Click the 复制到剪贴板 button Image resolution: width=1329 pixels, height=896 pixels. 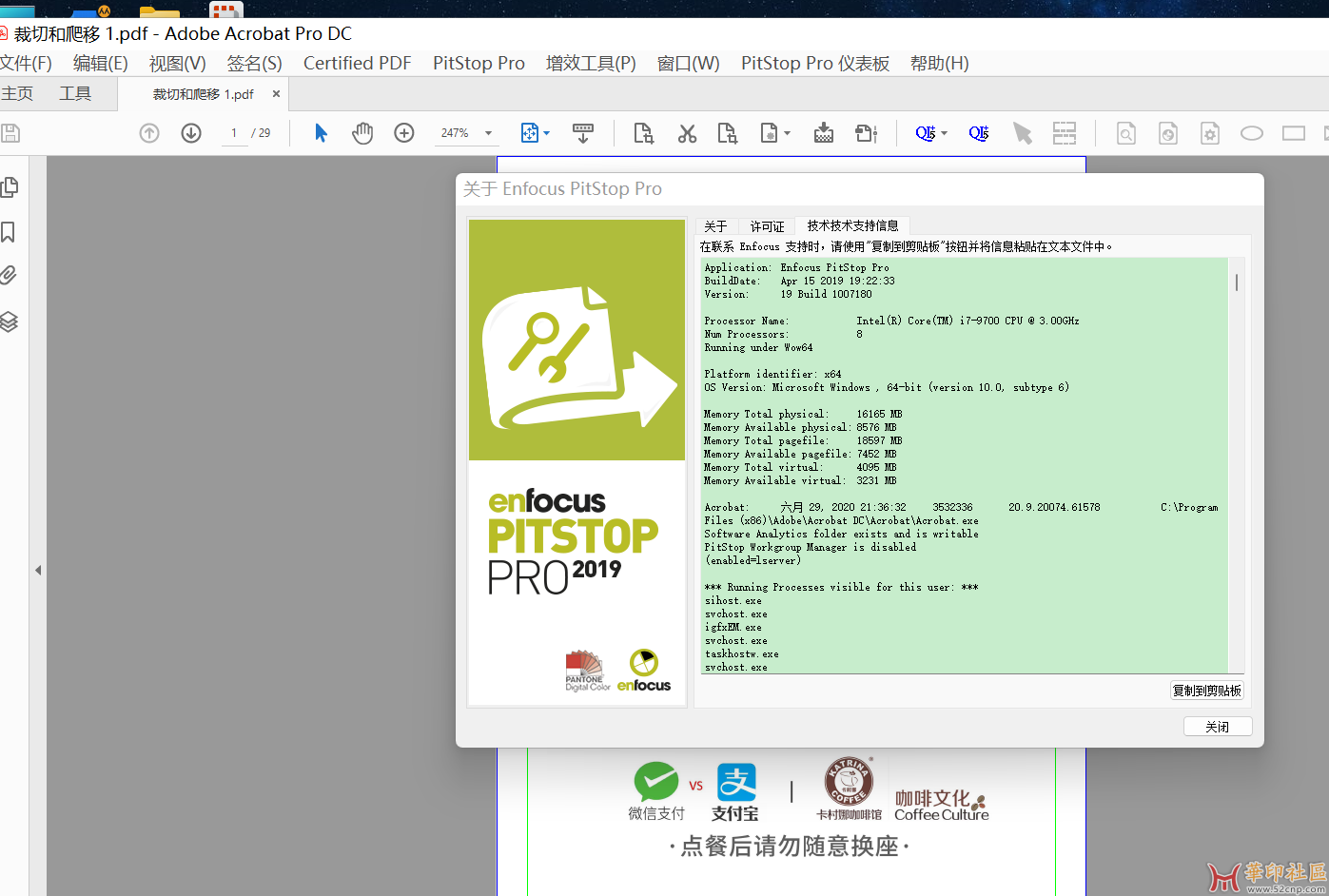(1206, 691)
